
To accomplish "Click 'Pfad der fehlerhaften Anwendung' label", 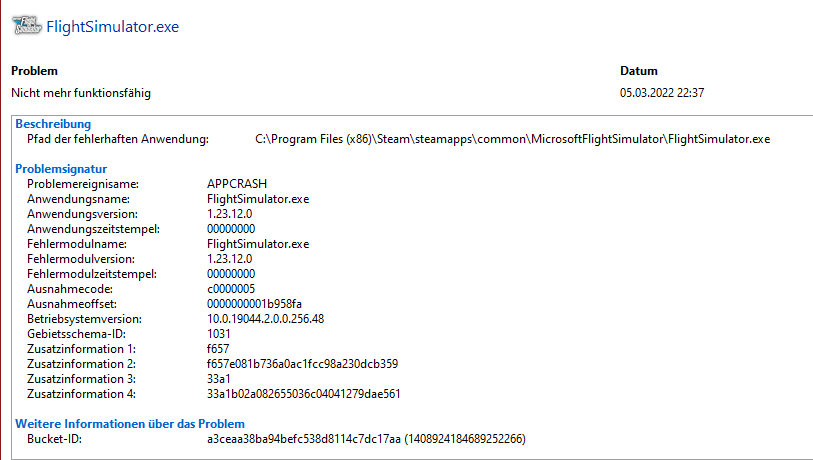I will pos(118,139).
